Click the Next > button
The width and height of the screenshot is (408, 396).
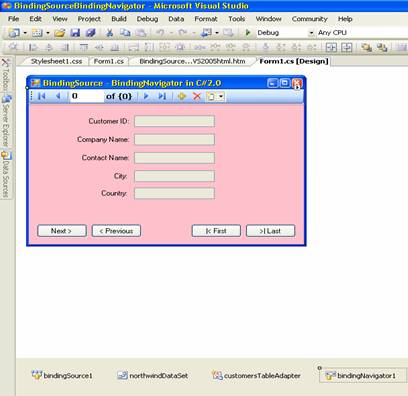pyautogui.click(x=62, y=231)
